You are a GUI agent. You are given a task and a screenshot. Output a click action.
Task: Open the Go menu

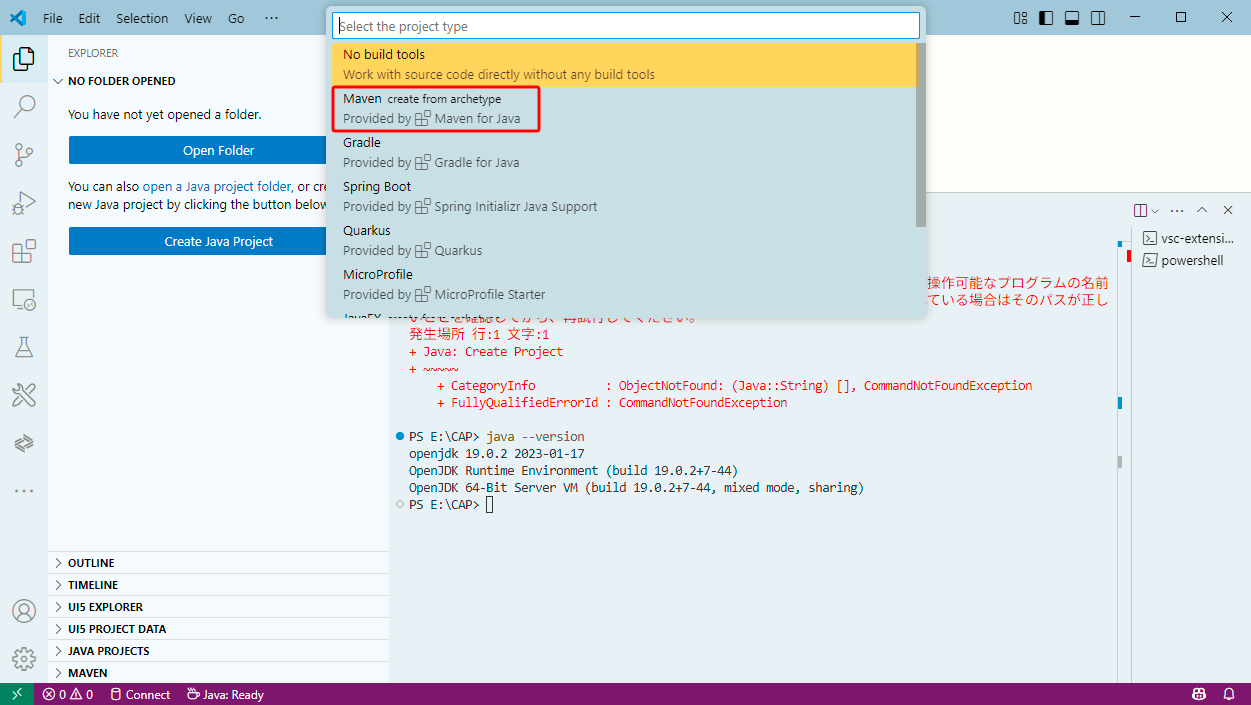coord(236,18)
